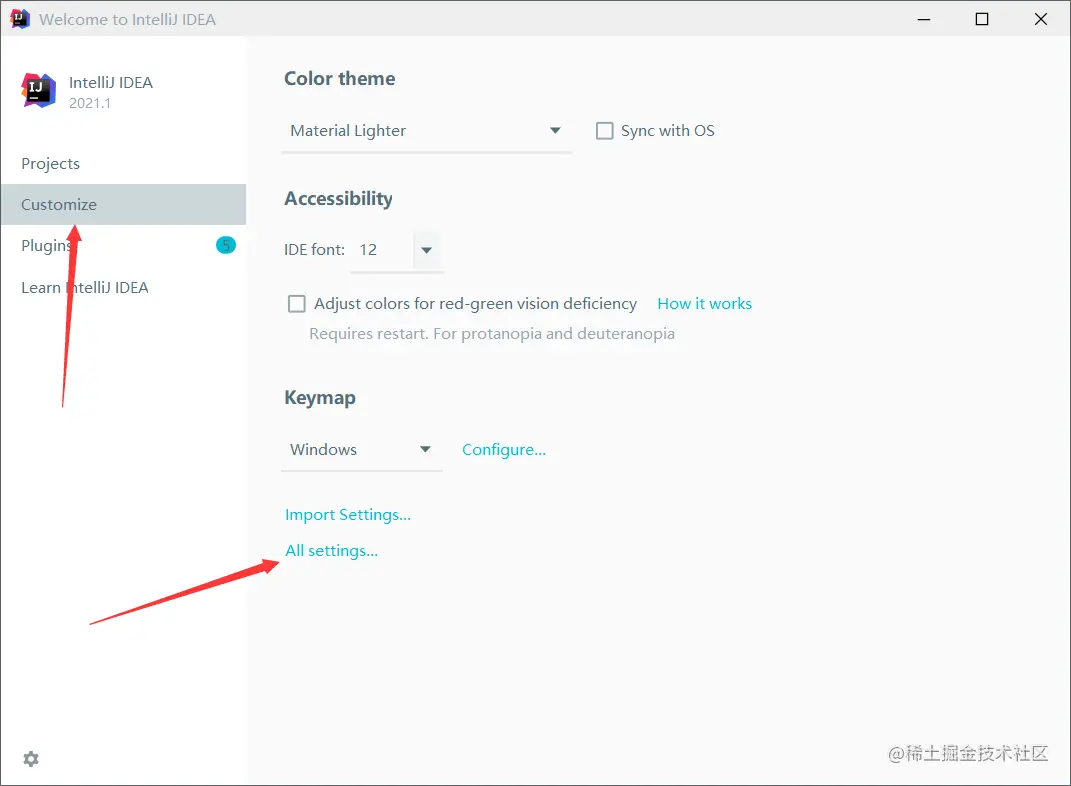Expand the IDE font size dropdown arrow

click(x=427, y=250)
